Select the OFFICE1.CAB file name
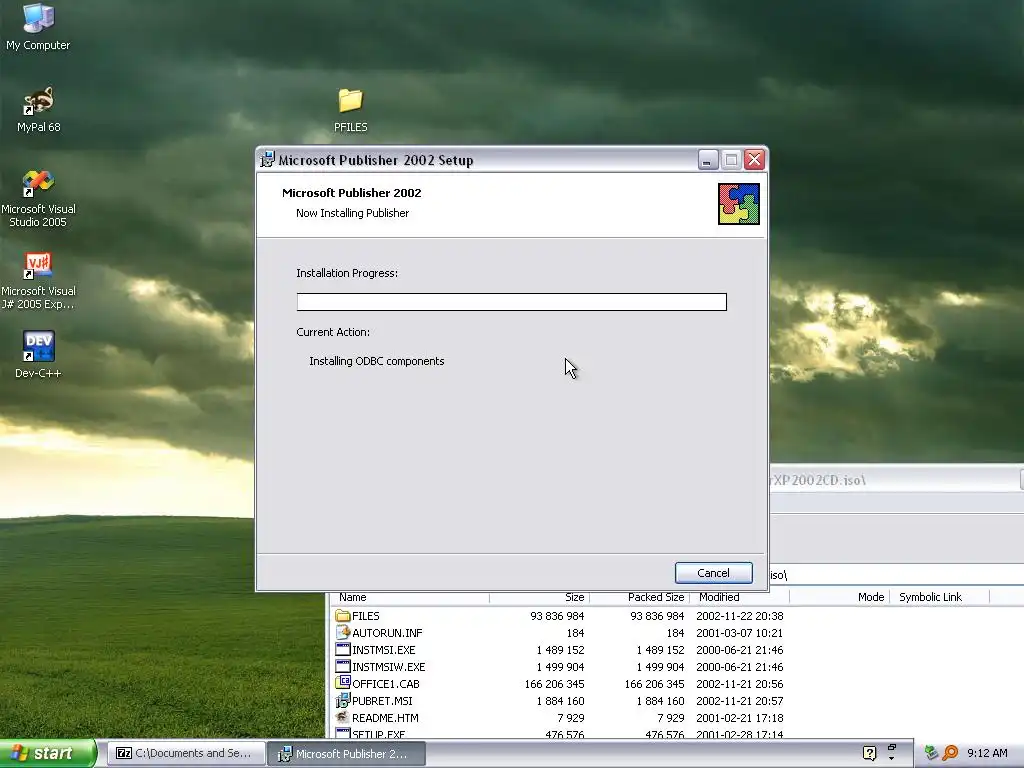 coord(386,684)
